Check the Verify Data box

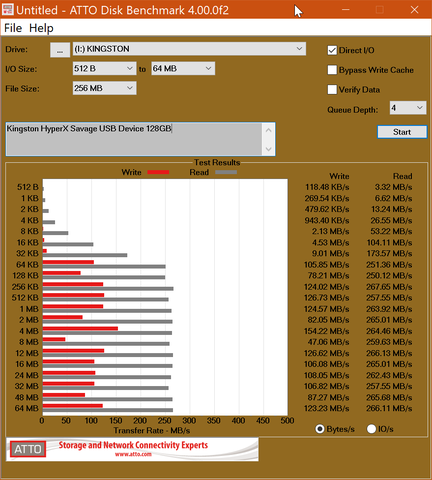pyautogui.click(x=332, y=90)
